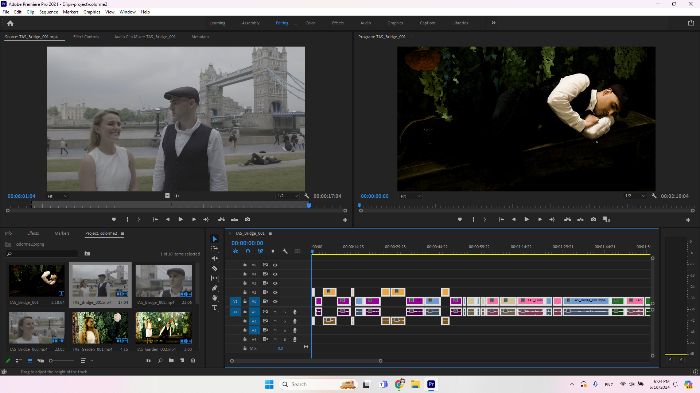
Task: Expand workspace overflow chevrons
Action: [x=493, y=22]
